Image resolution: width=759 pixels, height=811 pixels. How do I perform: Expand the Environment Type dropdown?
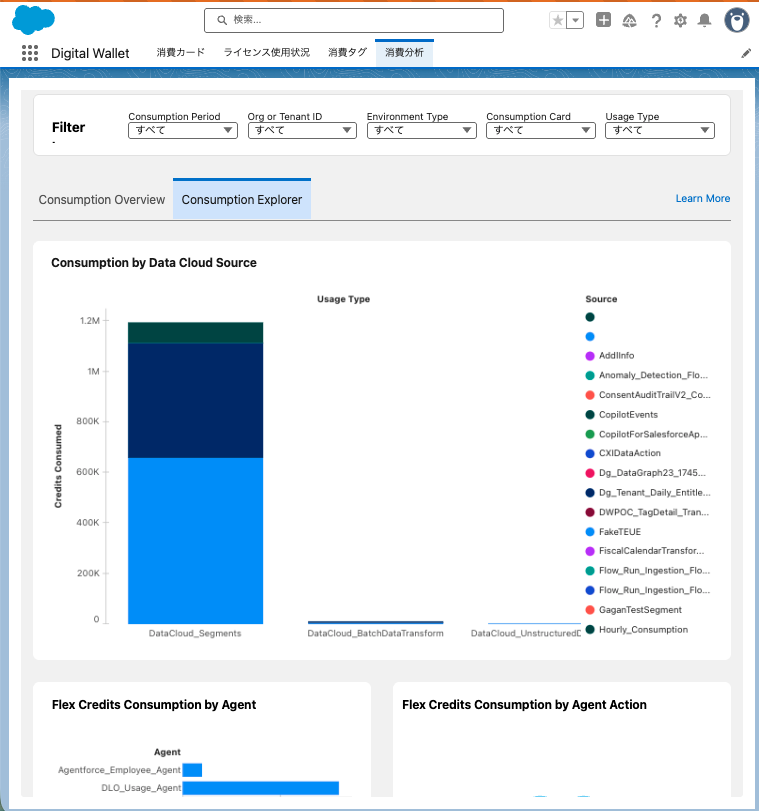[x=422, y=130]
